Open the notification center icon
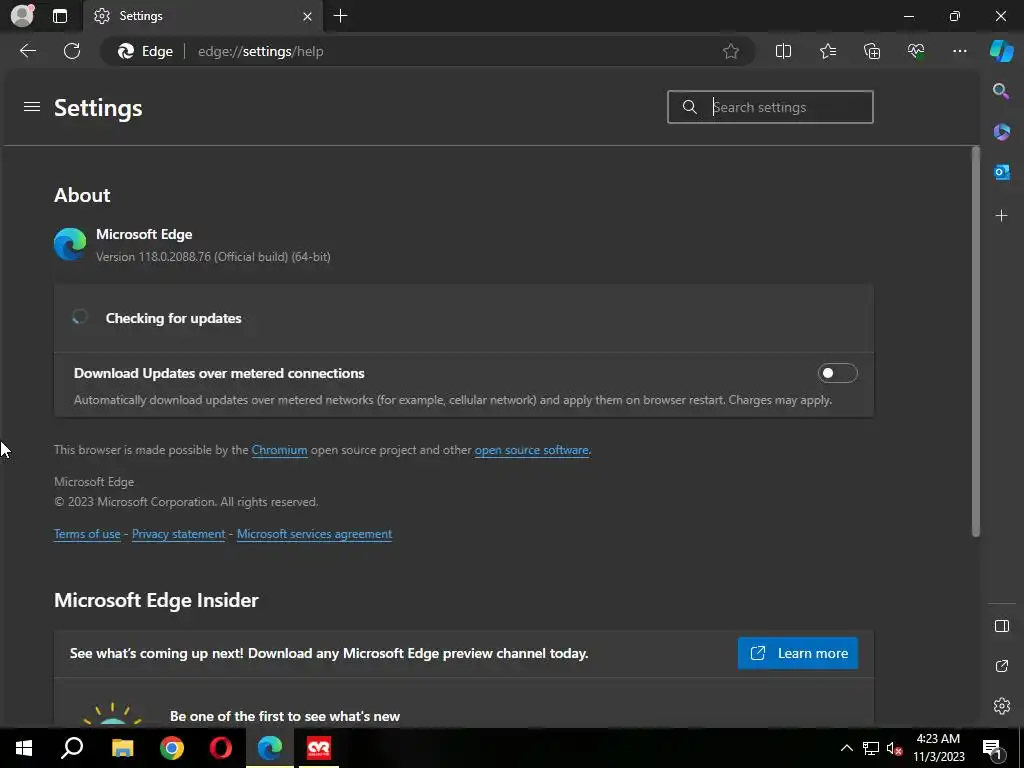Viewport: 1024px width, 768px height. point(992,748)
